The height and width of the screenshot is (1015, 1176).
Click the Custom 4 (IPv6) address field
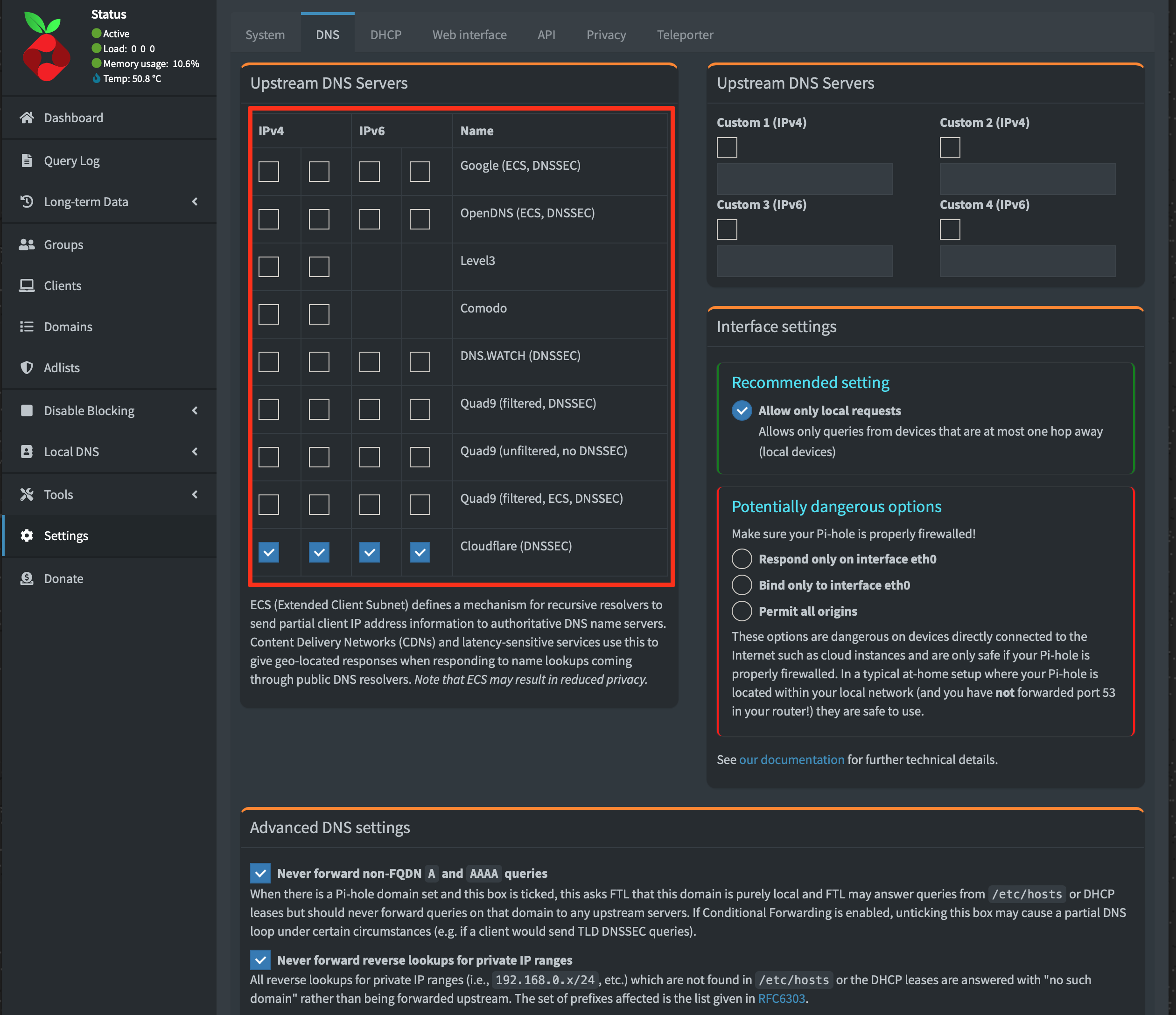tap(1028, 261)
